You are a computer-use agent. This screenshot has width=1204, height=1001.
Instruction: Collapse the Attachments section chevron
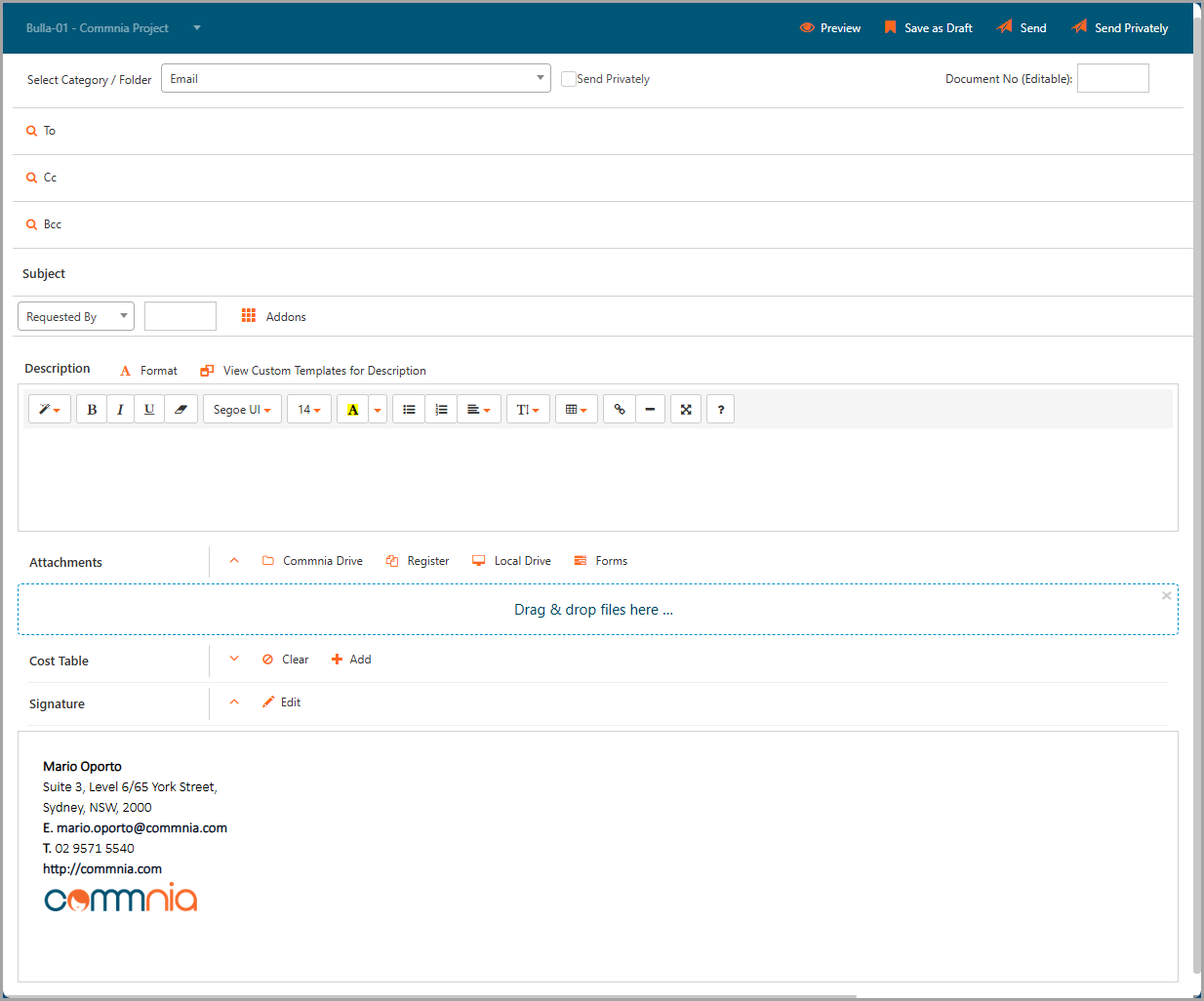tap(234, 560)
